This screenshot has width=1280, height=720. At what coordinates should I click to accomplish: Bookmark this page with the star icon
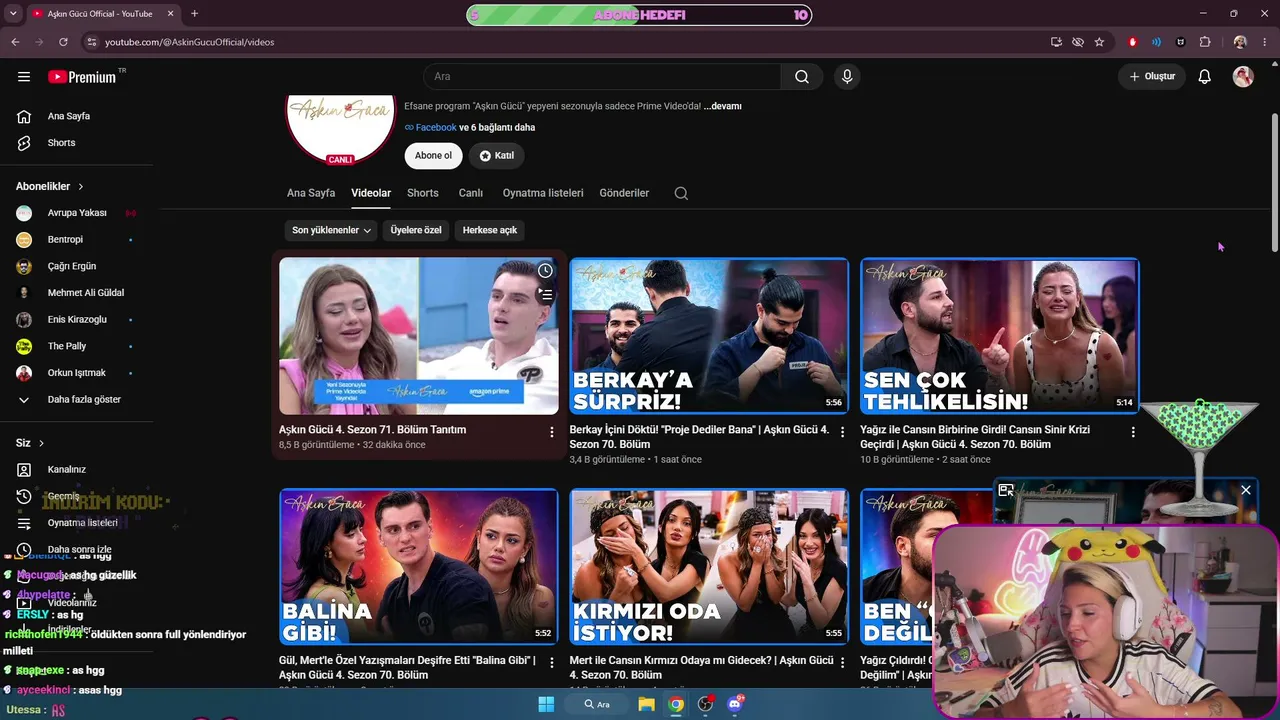pos(1099,42)
